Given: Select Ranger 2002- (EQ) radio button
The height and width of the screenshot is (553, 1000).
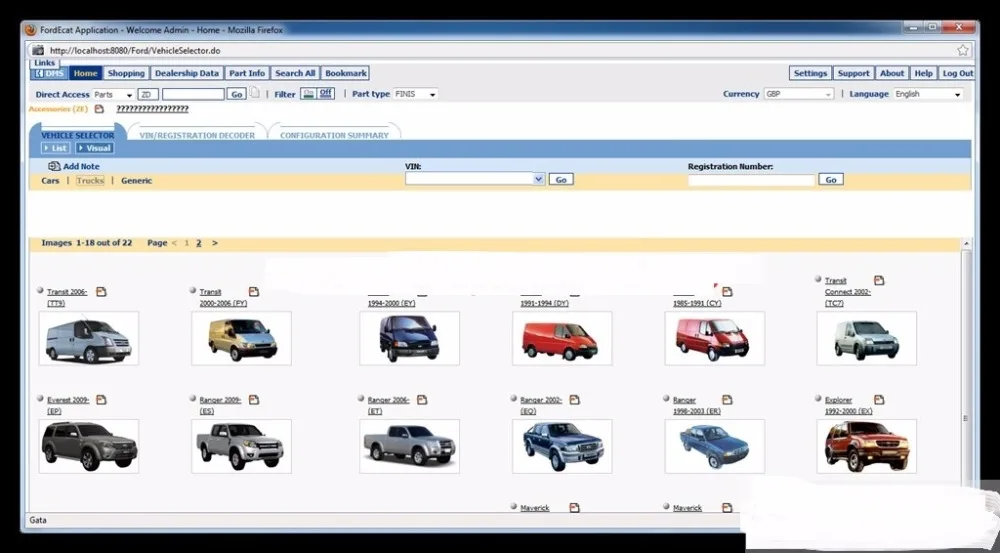Looking at the screenshot, I should pyautogui.click(x=513, y=398).
